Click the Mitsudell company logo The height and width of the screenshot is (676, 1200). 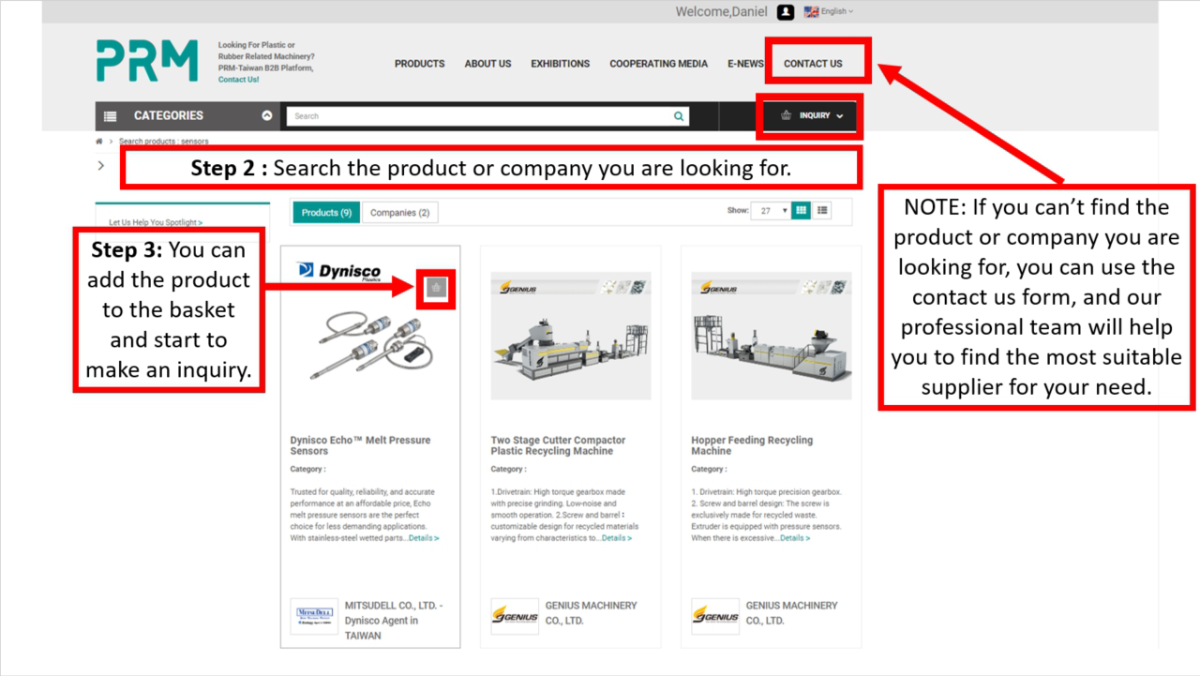314,616
